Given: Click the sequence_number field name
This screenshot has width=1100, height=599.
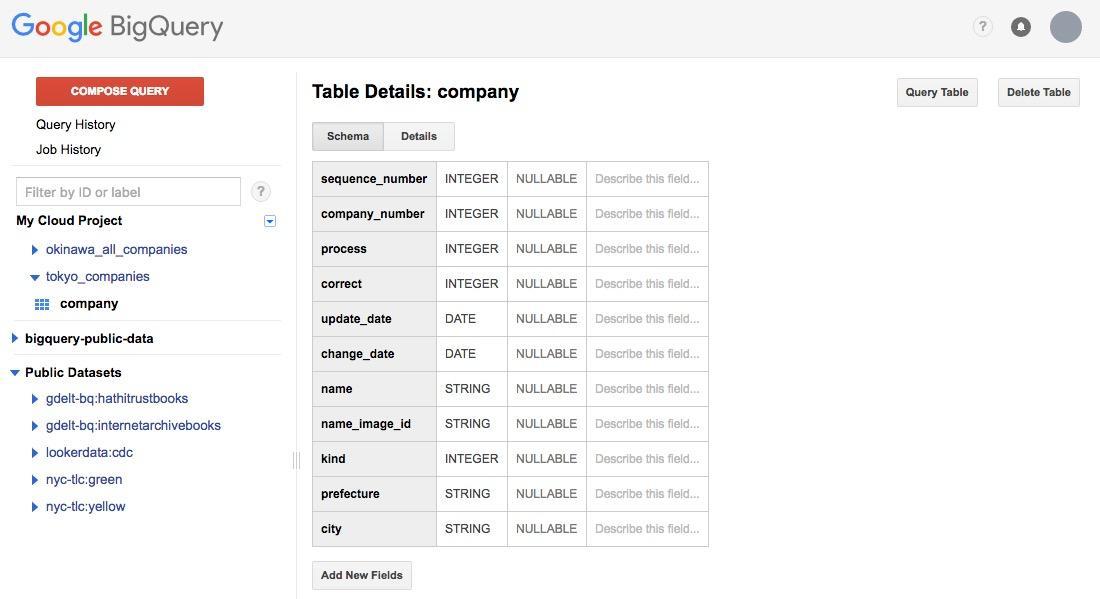Looking at the screenshot, I should 374,179.
